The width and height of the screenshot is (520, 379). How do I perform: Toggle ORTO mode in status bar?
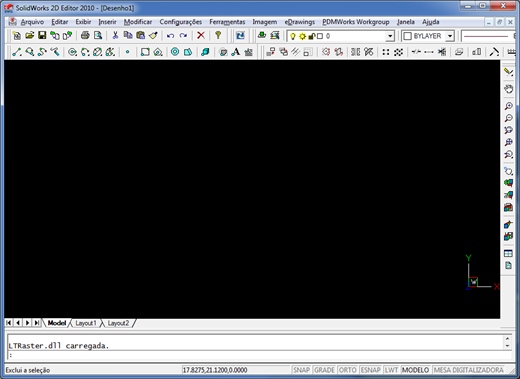[348, 370]
